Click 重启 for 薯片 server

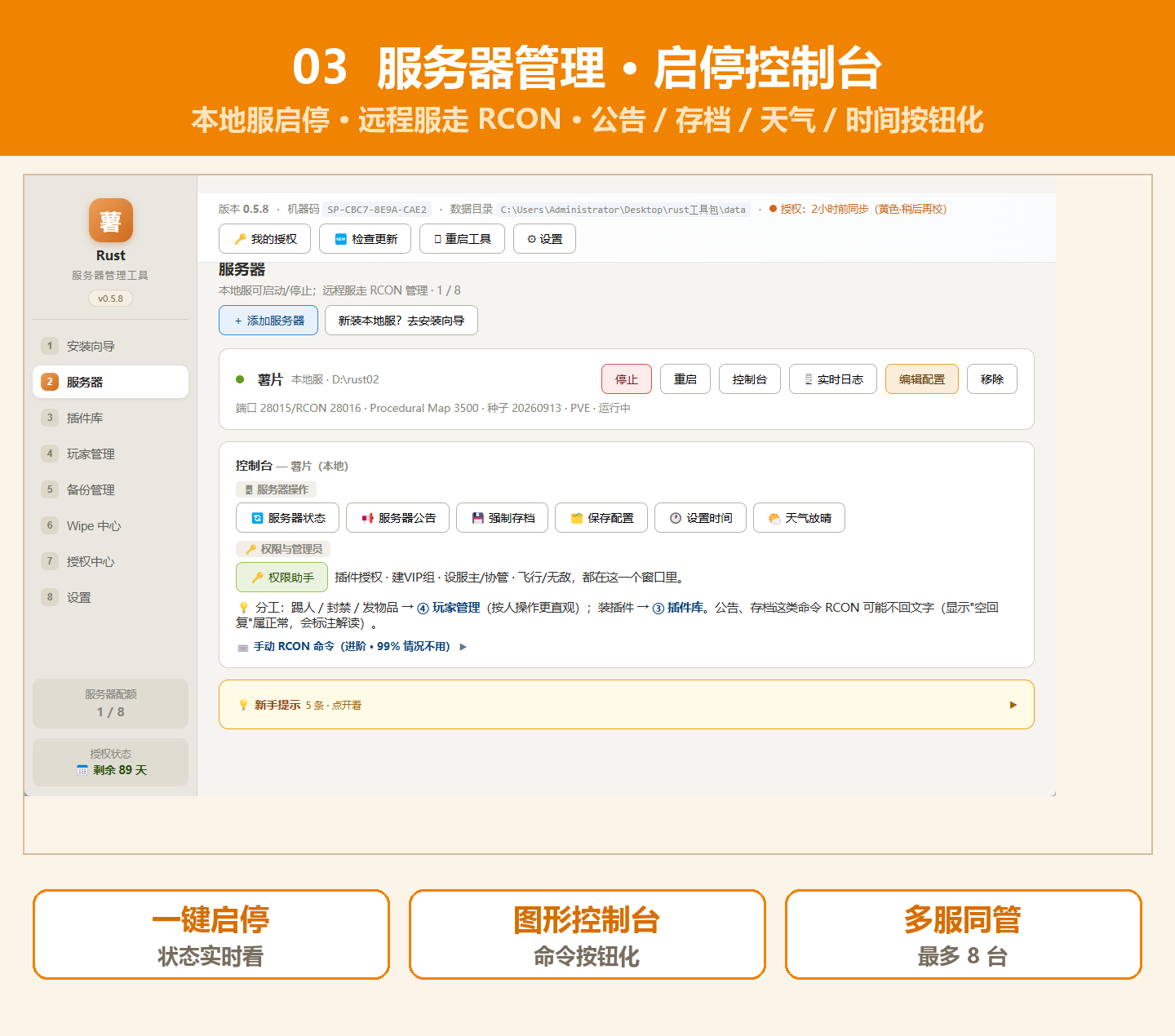tap(685, 379)
